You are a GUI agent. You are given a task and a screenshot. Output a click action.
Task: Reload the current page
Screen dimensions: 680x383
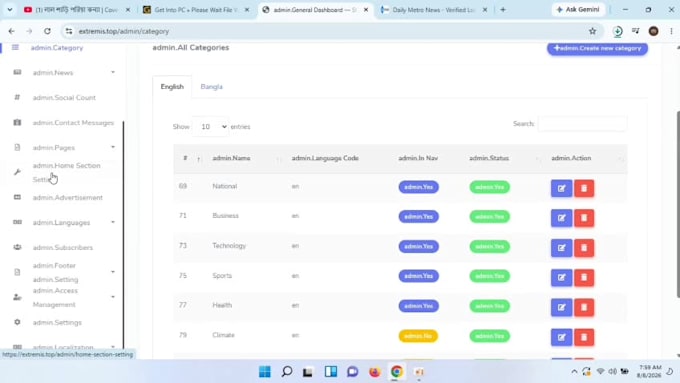click(47, 31)
